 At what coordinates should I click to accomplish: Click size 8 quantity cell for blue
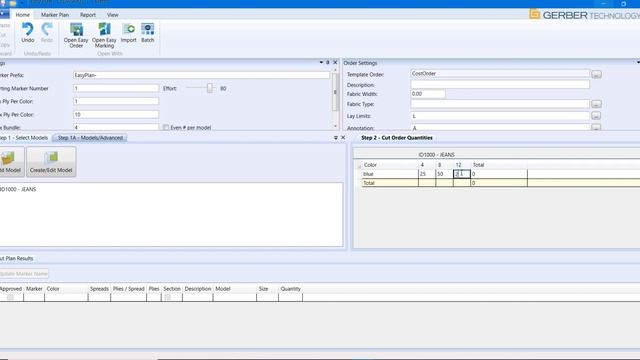(x=444, y=174)
